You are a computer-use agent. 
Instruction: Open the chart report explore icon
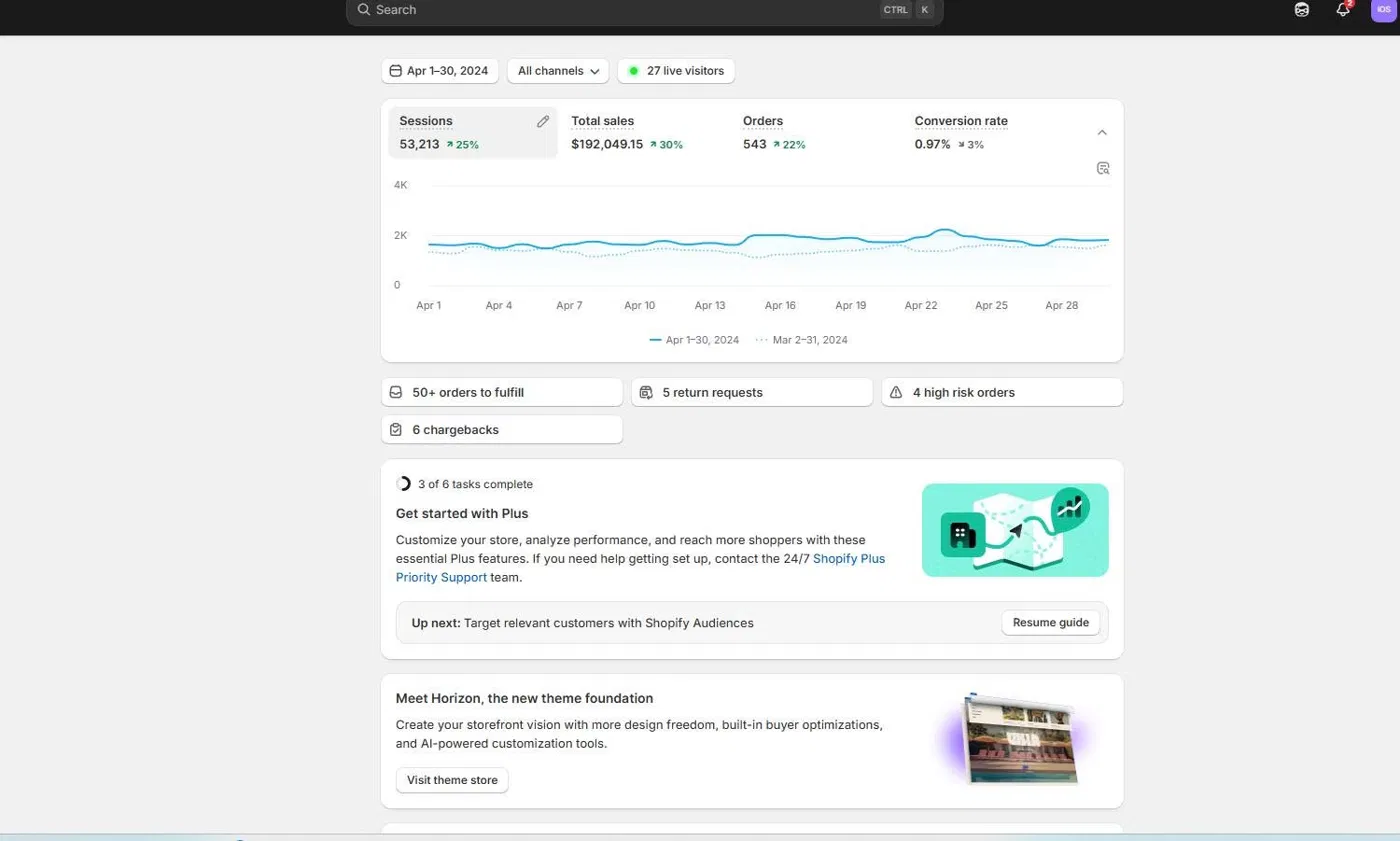click(x=1103, y=168)
